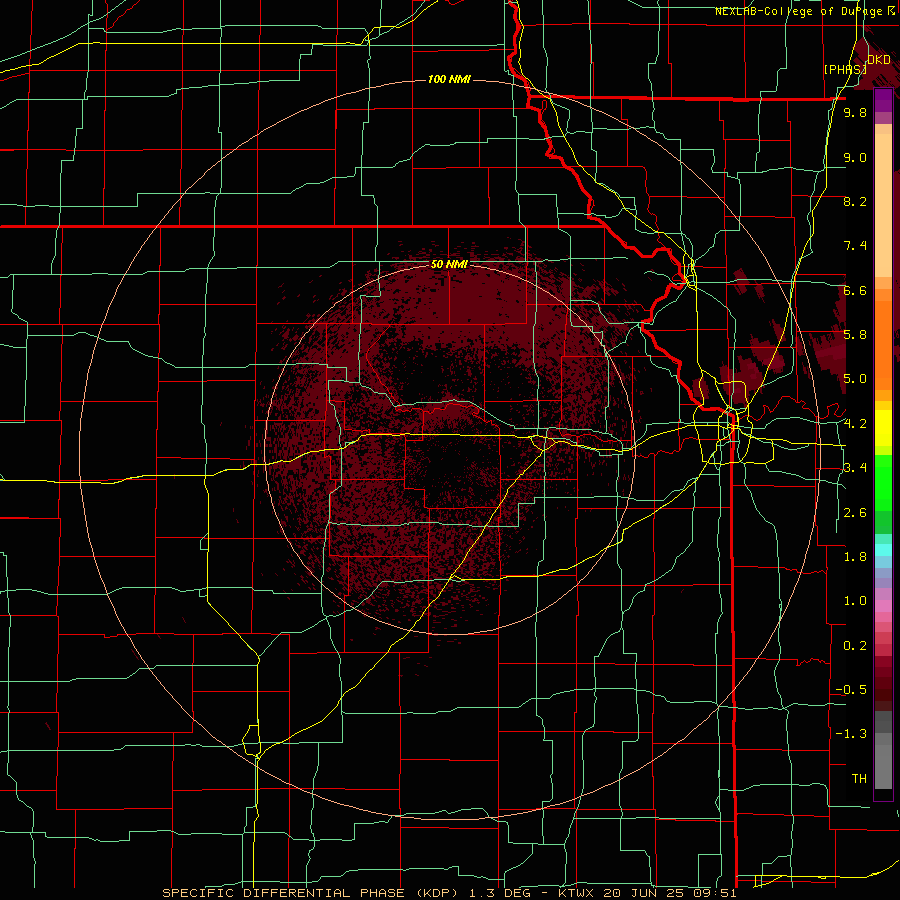The image size is (900, 900).
Task: Pick the bright yellow segment of color bar
Action: coord(883,428)
